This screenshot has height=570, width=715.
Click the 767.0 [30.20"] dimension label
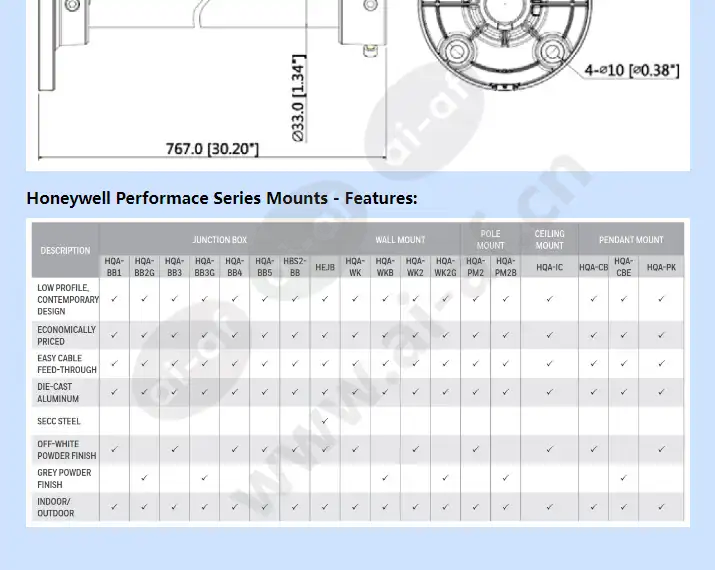click(212, 149)
